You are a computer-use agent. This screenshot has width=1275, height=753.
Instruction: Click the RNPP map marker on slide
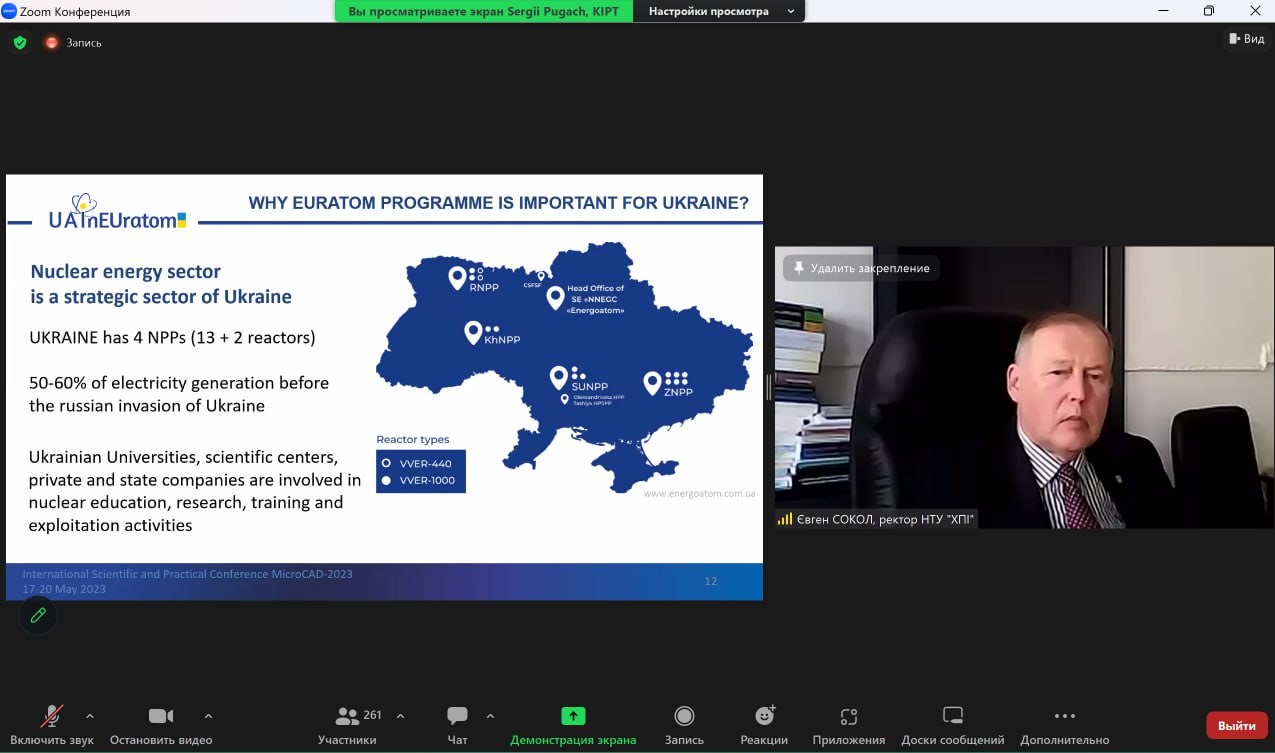(457, 278)
